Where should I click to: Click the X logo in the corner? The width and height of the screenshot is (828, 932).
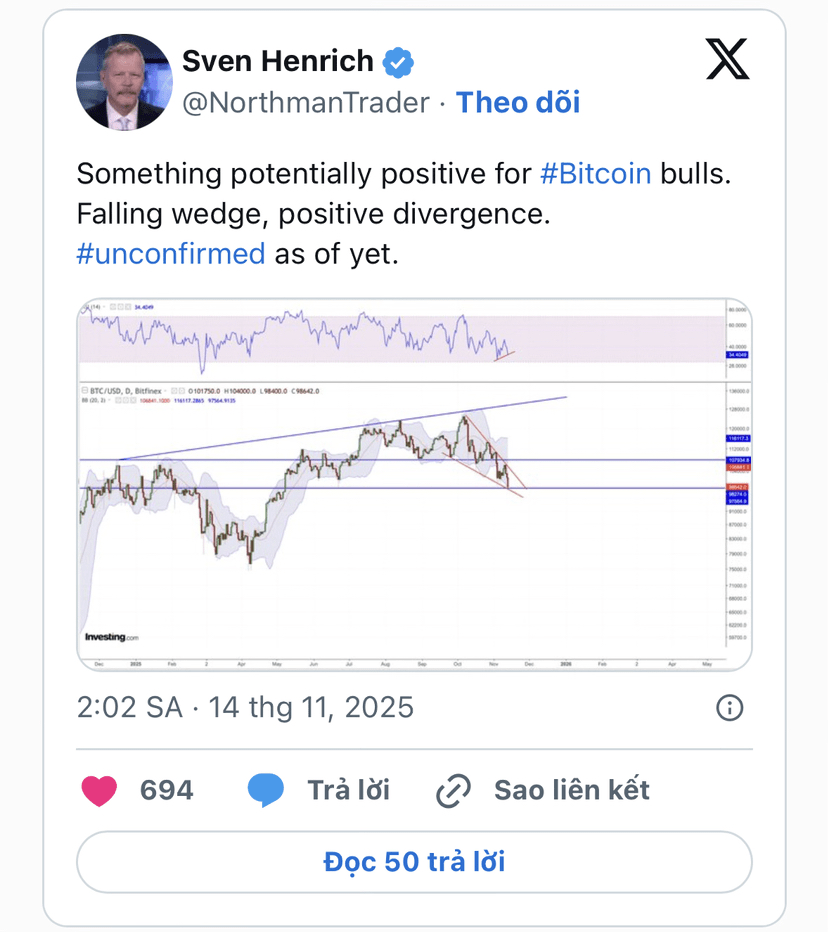tap(727, 59)
